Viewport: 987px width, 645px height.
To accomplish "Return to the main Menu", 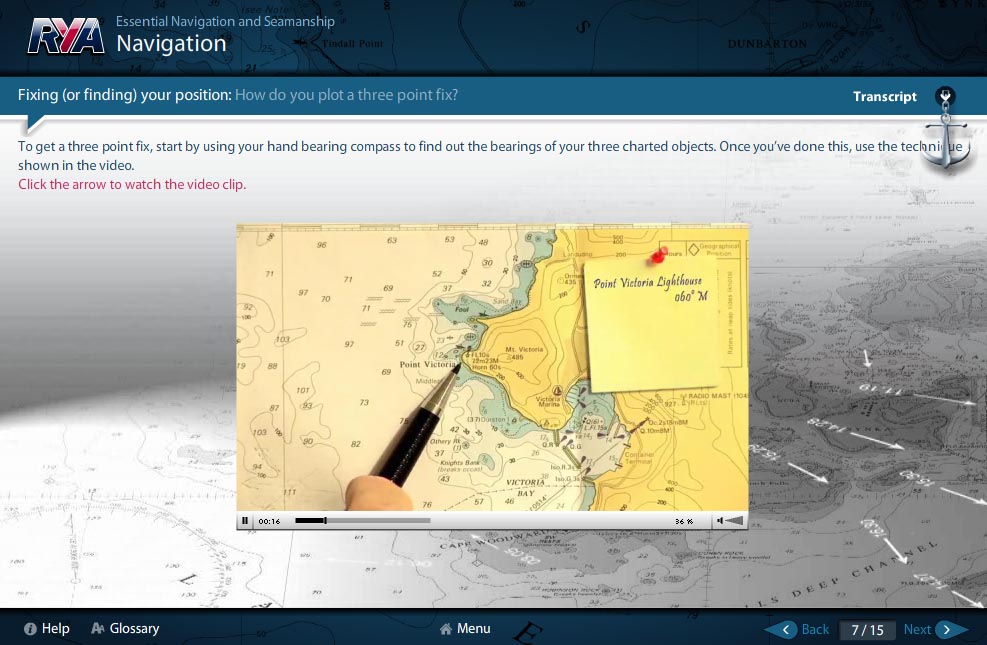I will point(473,629).
